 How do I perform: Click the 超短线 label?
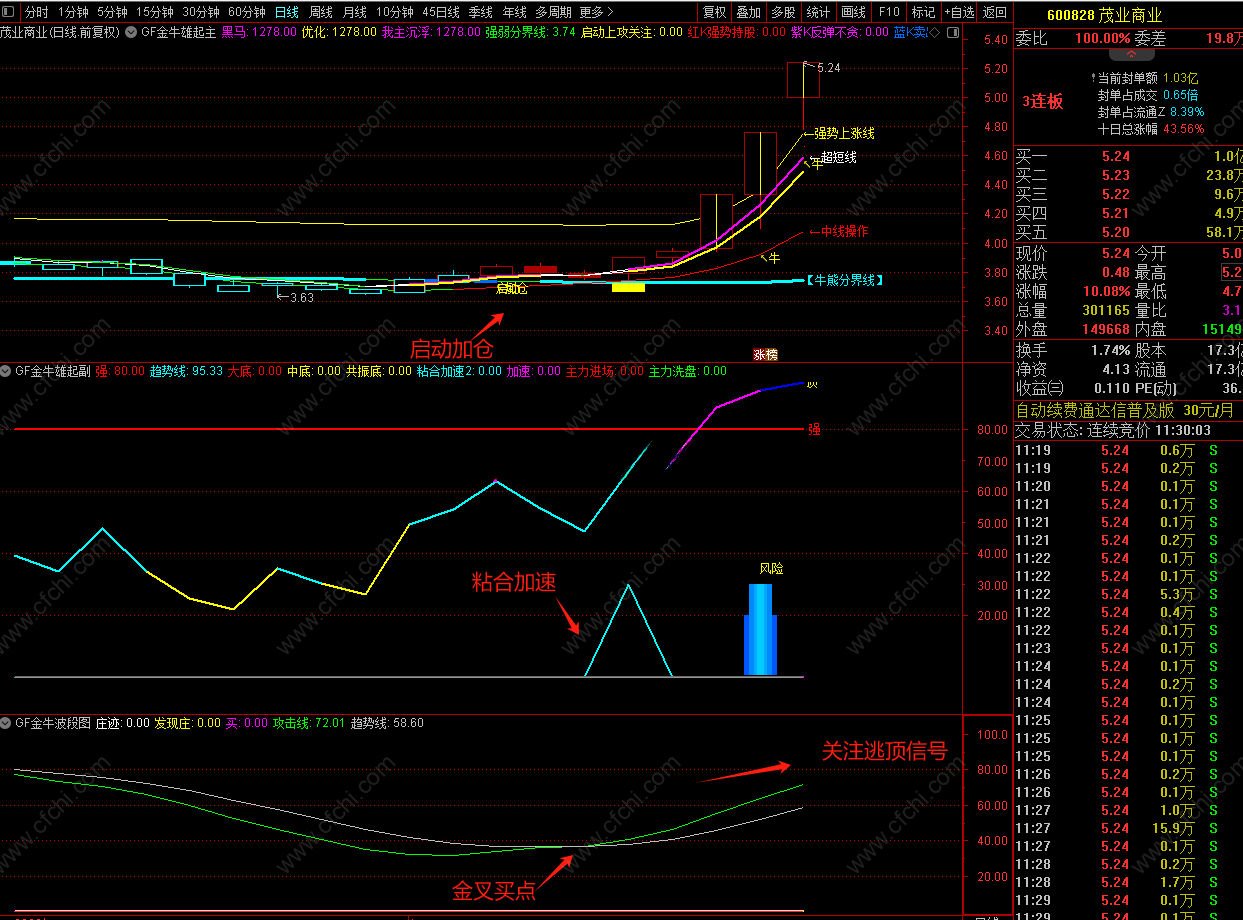click(x=838, y=157)
